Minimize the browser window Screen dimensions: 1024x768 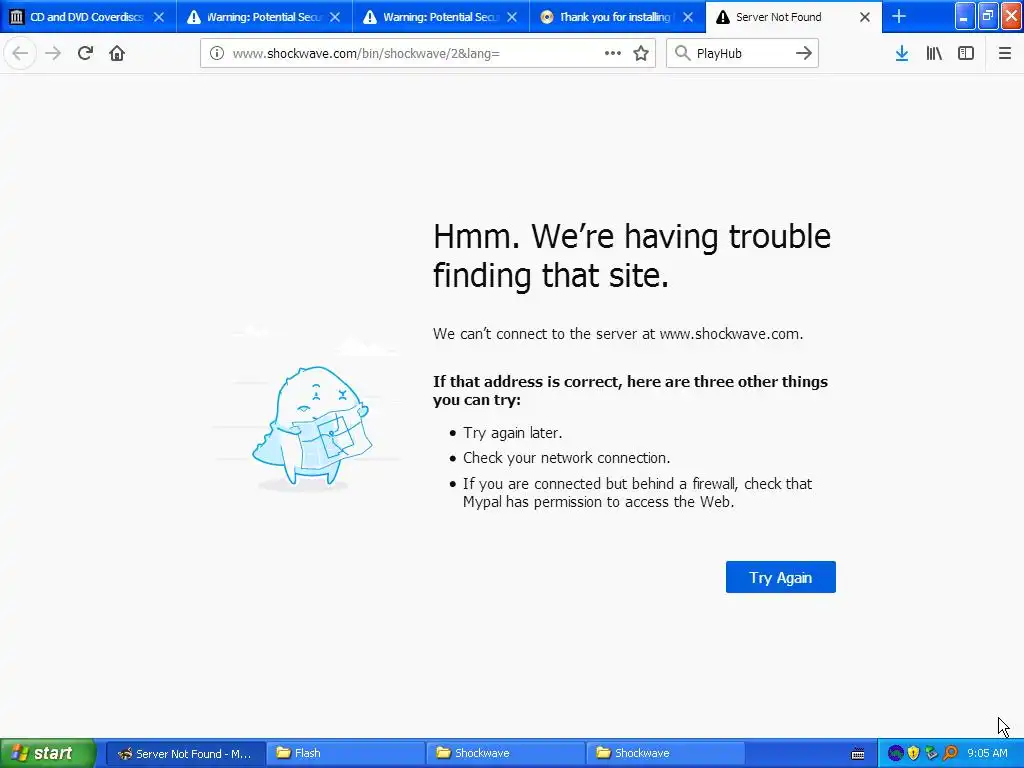point(965,16)
